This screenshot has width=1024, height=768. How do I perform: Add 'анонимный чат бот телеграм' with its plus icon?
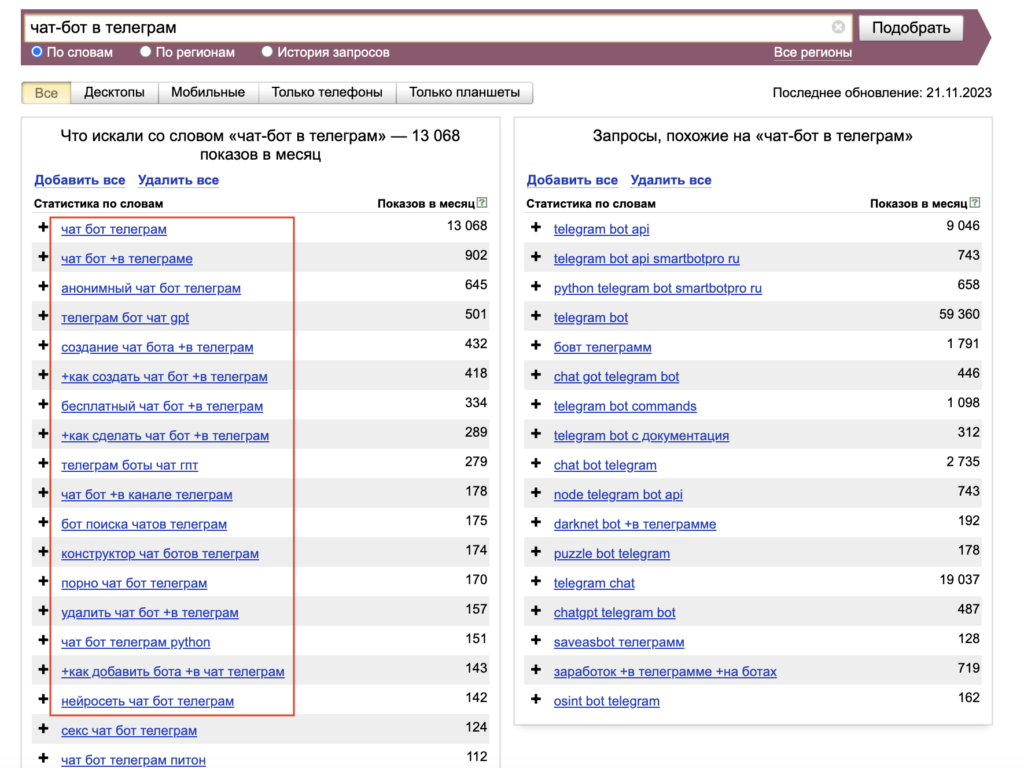[42, 288]
